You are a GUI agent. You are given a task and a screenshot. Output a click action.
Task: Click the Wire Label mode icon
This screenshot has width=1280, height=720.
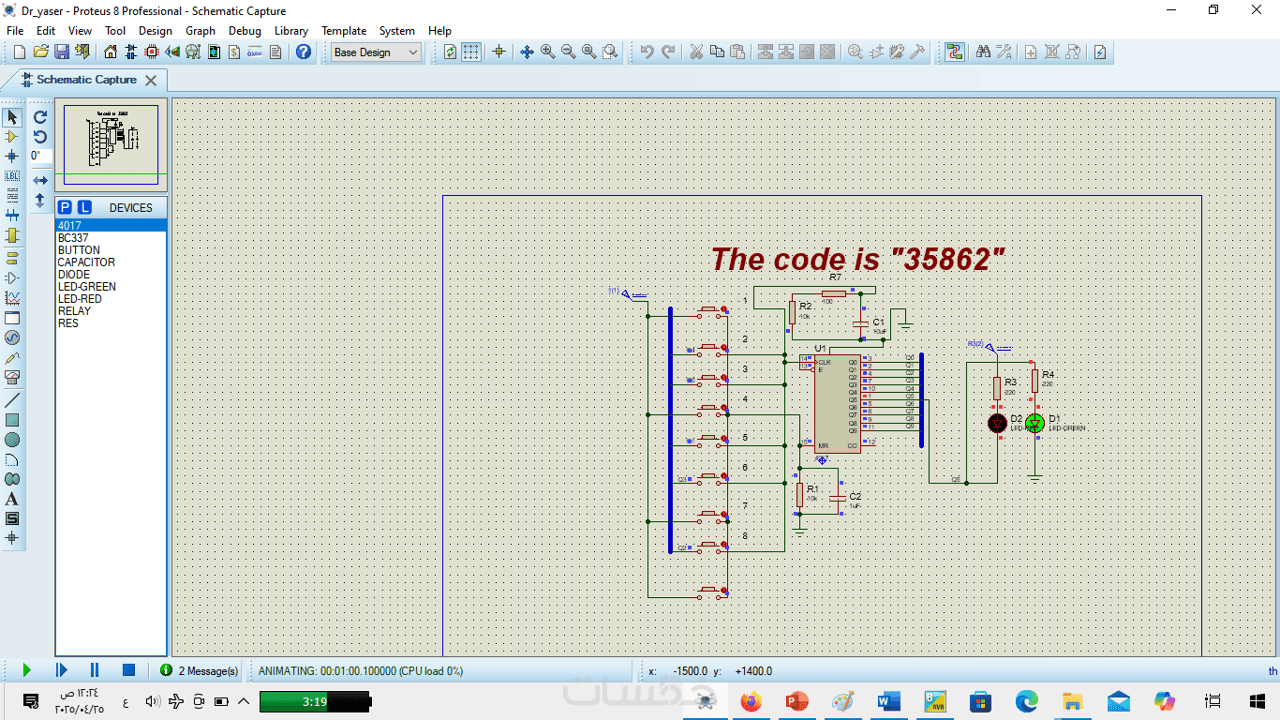click(x=12, y=176)
